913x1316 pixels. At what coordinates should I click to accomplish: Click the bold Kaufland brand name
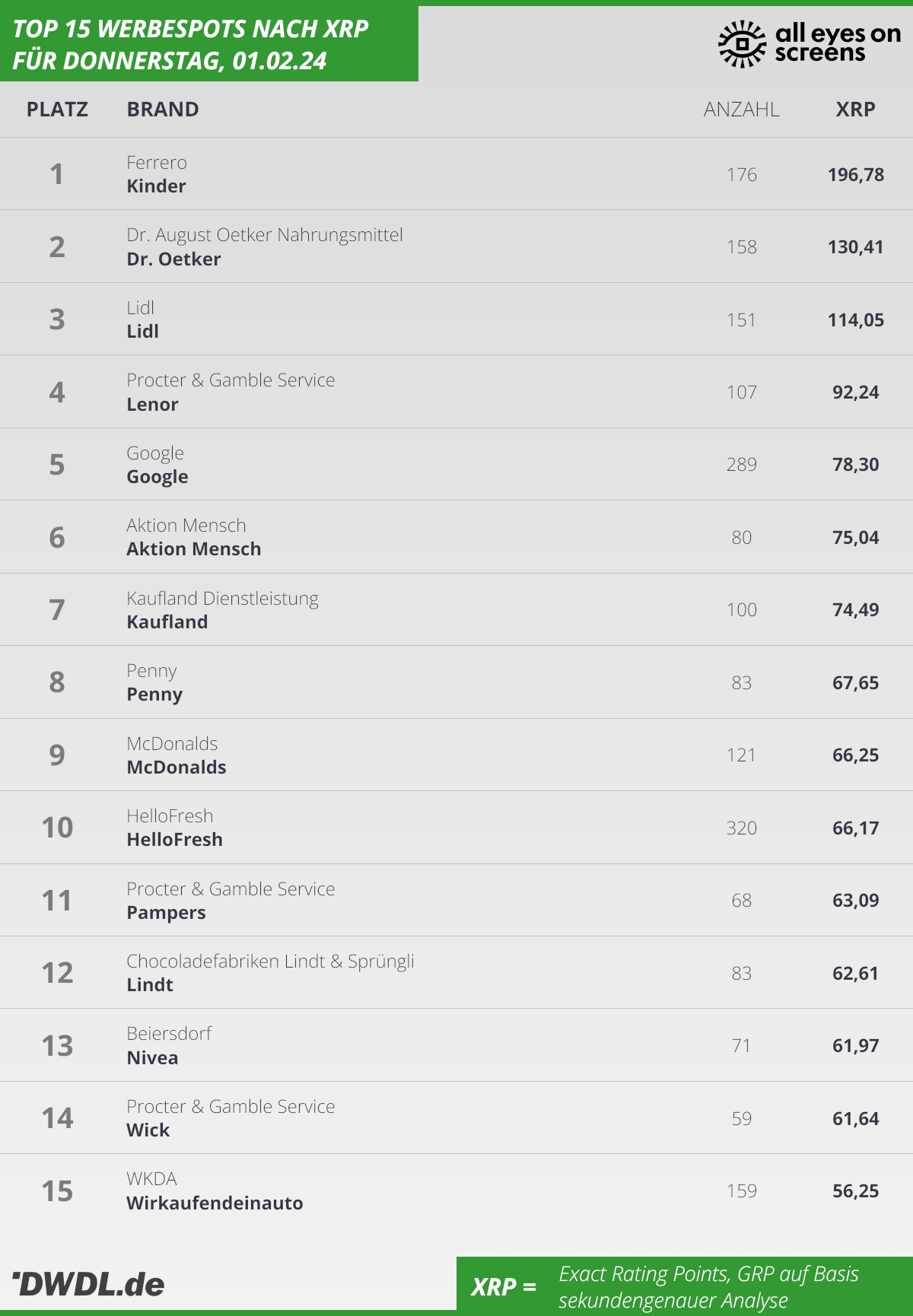(x=167, y=622)
